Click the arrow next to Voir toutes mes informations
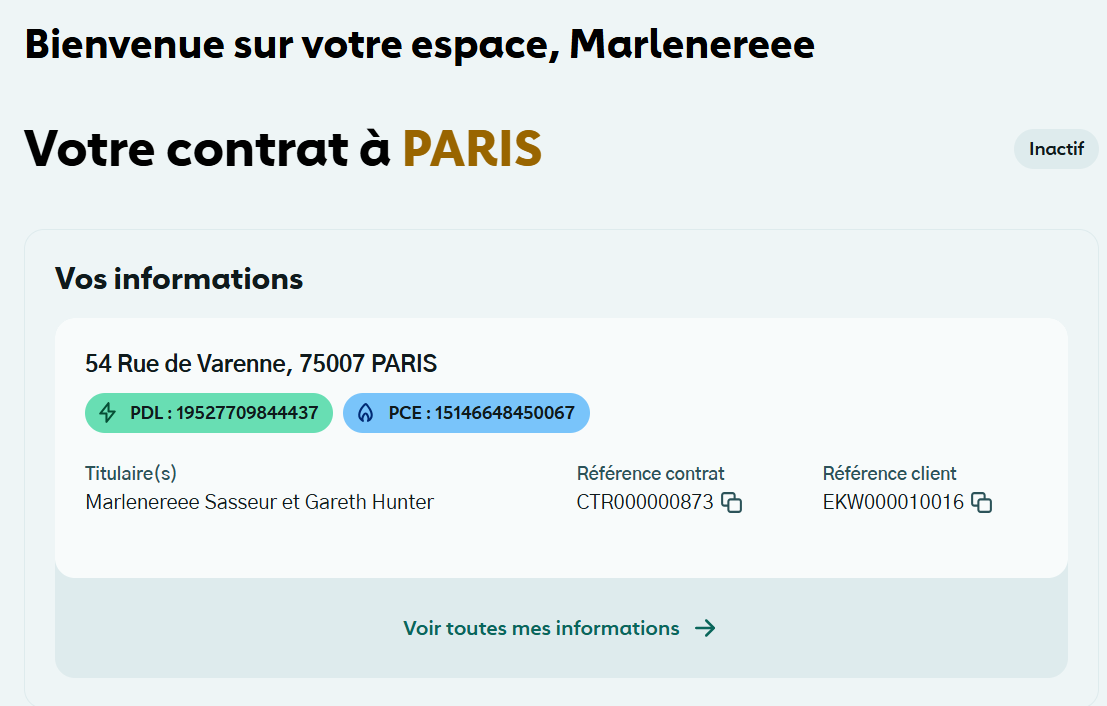1107x706 pixels. click(x=705, y=628)
